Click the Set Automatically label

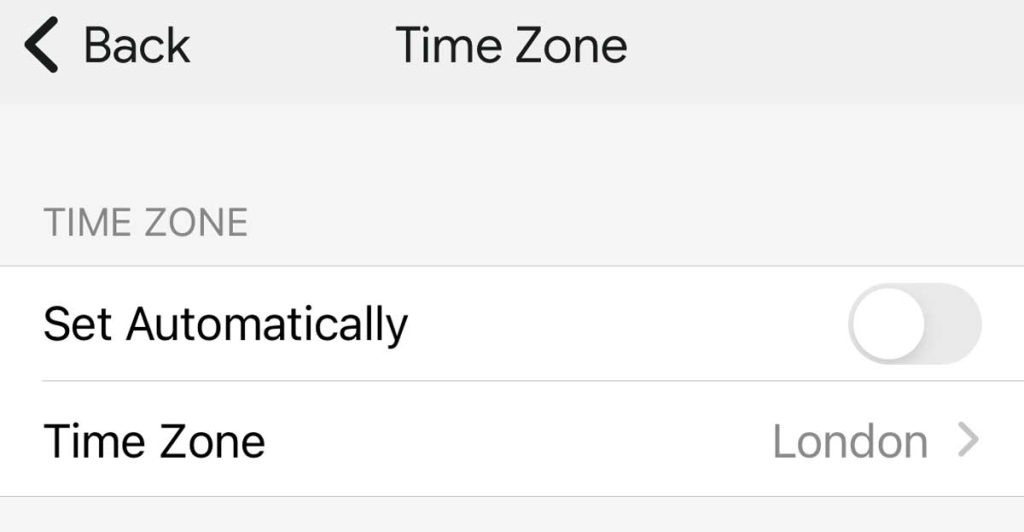pos(226,325)
